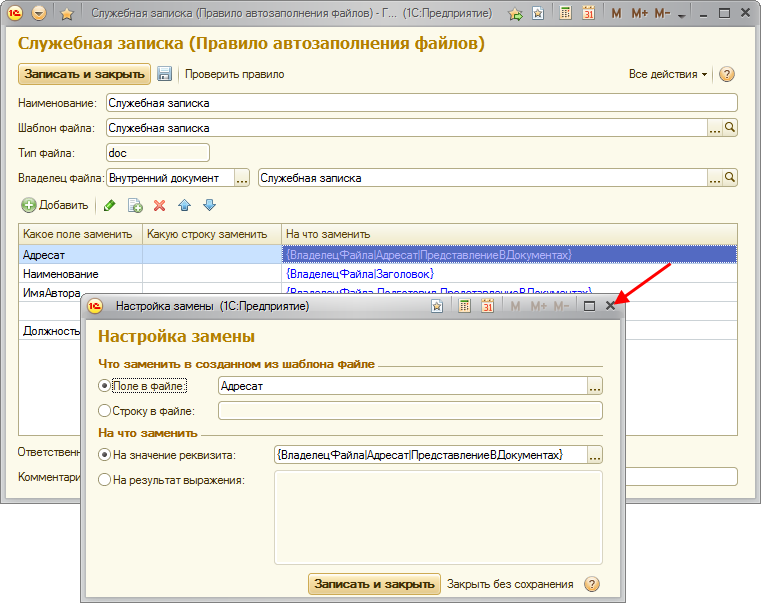Select the 'Должность' table row cell
The image size is (761, 603).
point(51,331)
